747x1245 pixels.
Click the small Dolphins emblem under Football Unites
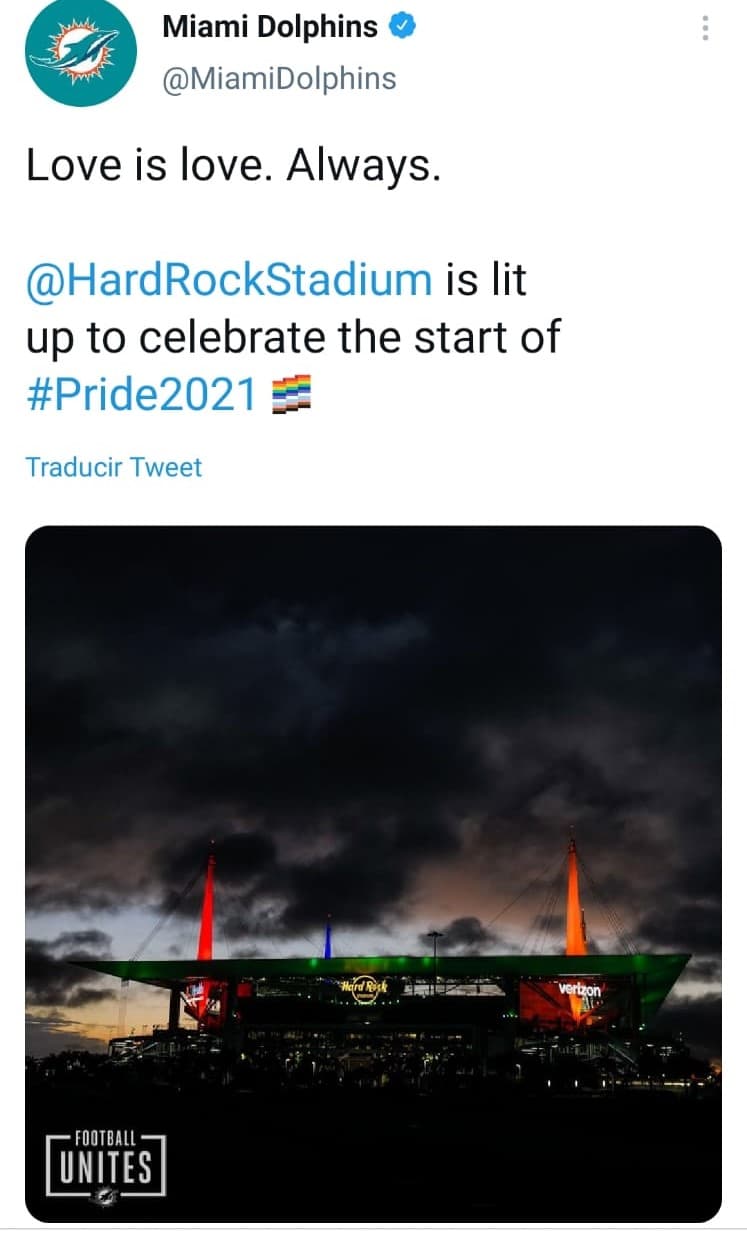coord(105,1196)
